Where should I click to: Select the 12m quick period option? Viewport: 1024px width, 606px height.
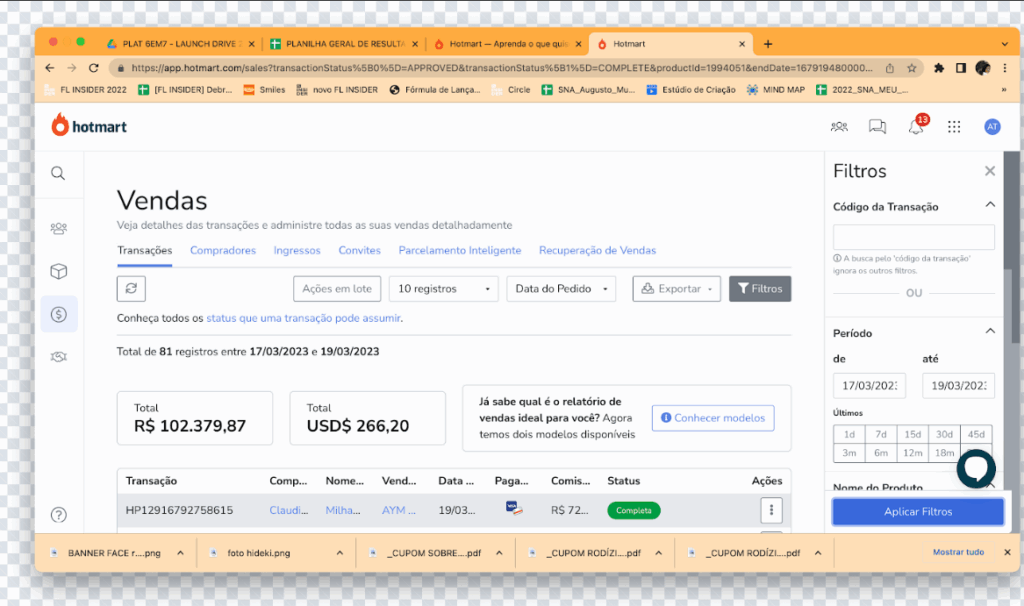[x=912, y=453]
